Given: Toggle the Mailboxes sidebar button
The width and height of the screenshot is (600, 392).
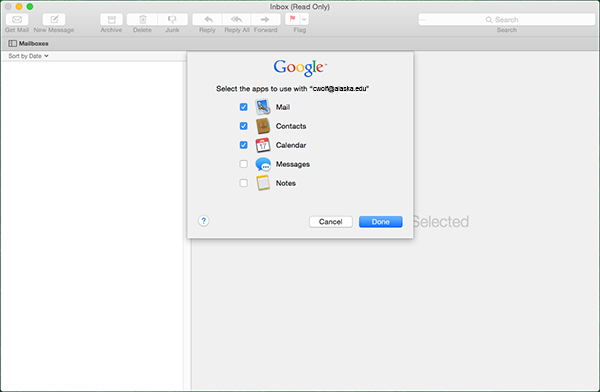Looking at the screenshot, I should click(x=28, y=44).
